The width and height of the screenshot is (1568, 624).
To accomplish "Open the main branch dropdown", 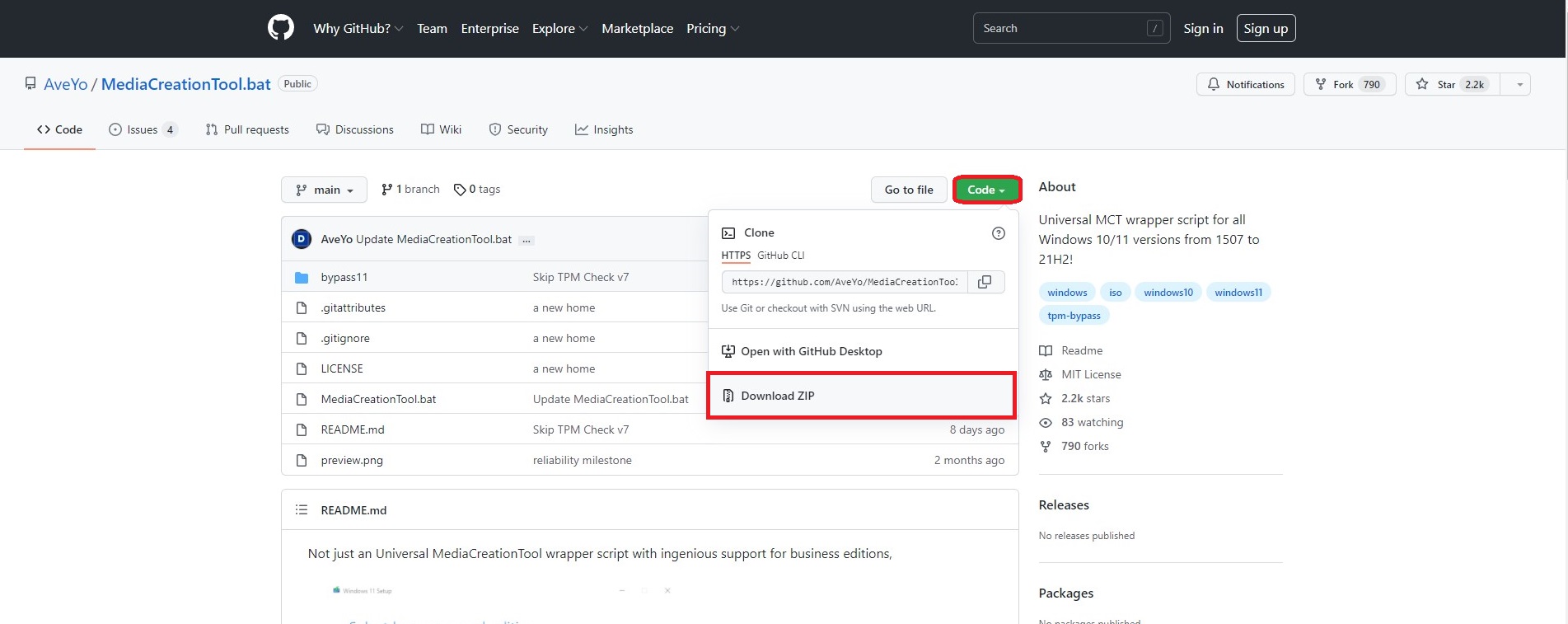I will [x=324, y=190].
